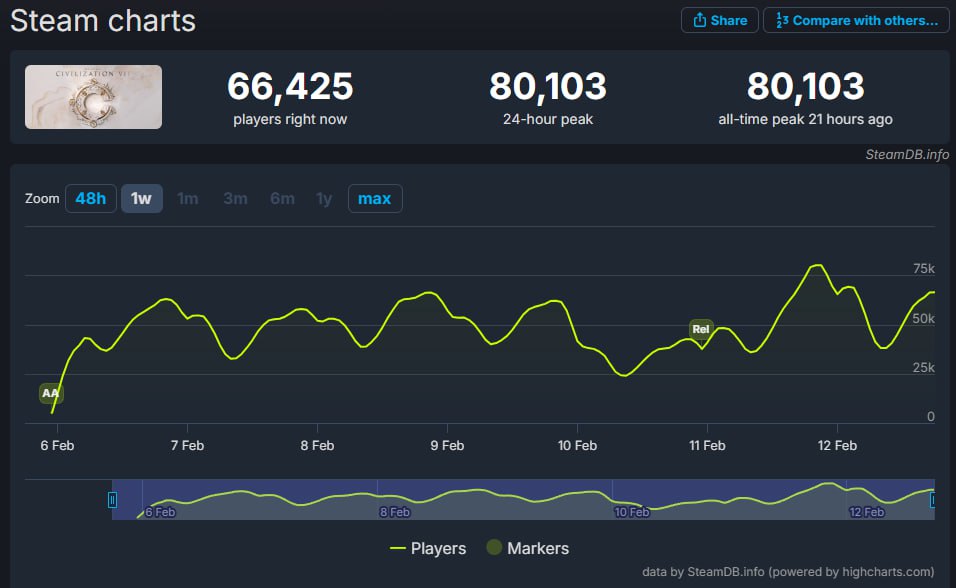Image resolution: width=956 pixels, height=588 pixels.
Task: Click the 1y zoom option
Action: (x=324, y=198)
